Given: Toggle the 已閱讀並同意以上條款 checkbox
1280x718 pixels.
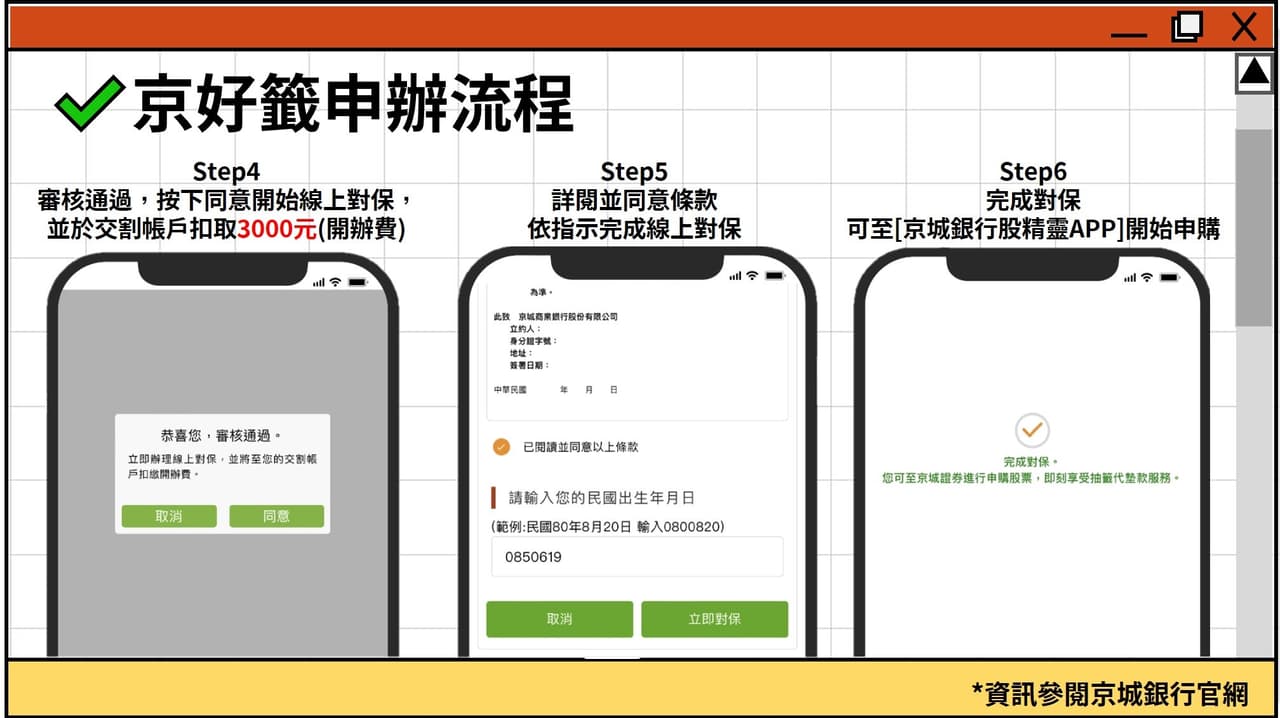Looking at the screenshot, I should 501,446.
